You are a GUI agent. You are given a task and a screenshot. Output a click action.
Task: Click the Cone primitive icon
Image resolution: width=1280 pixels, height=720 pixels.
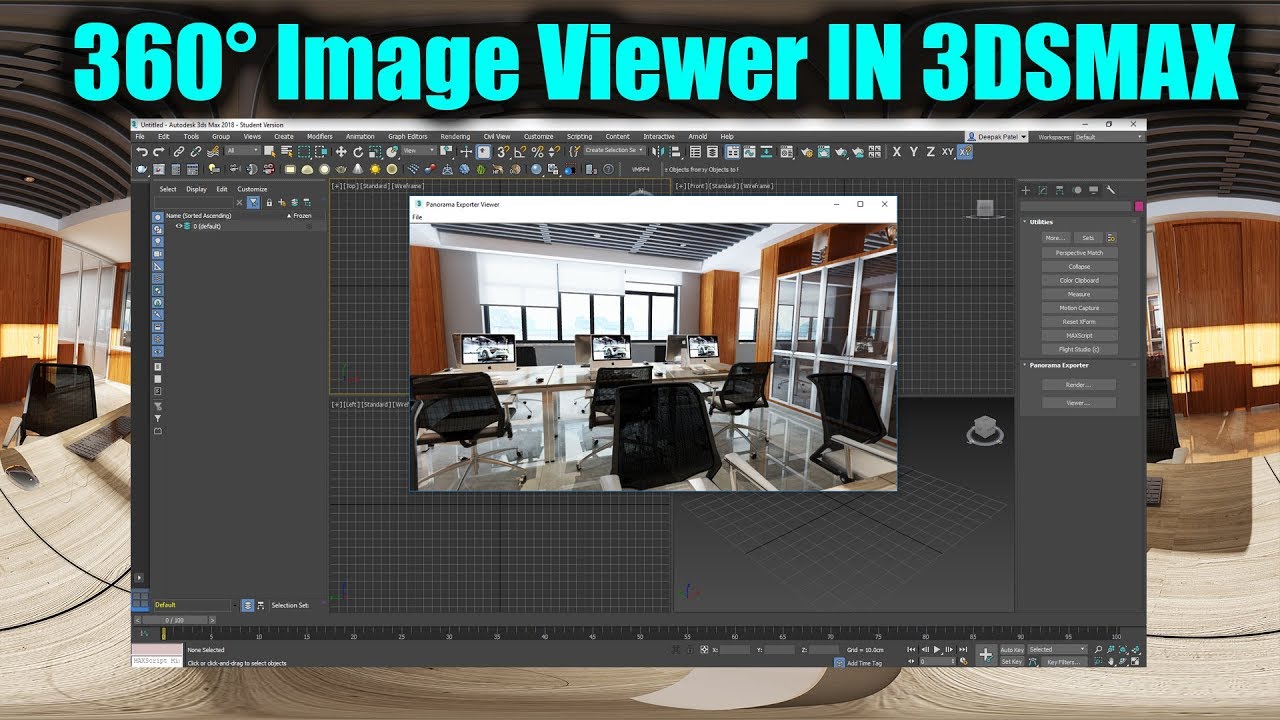click(x=358, y=169)
